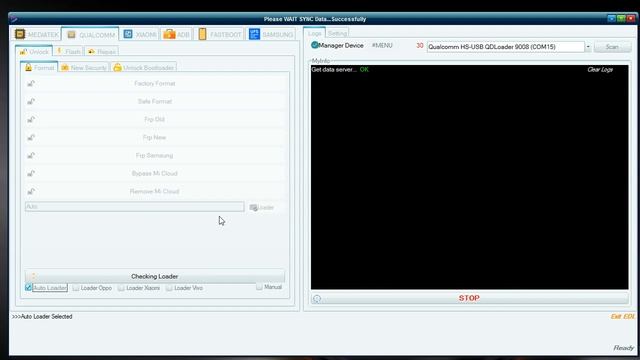Click the Safe Format button
Viewport: 640px width, 360px height.
(155, 101)
